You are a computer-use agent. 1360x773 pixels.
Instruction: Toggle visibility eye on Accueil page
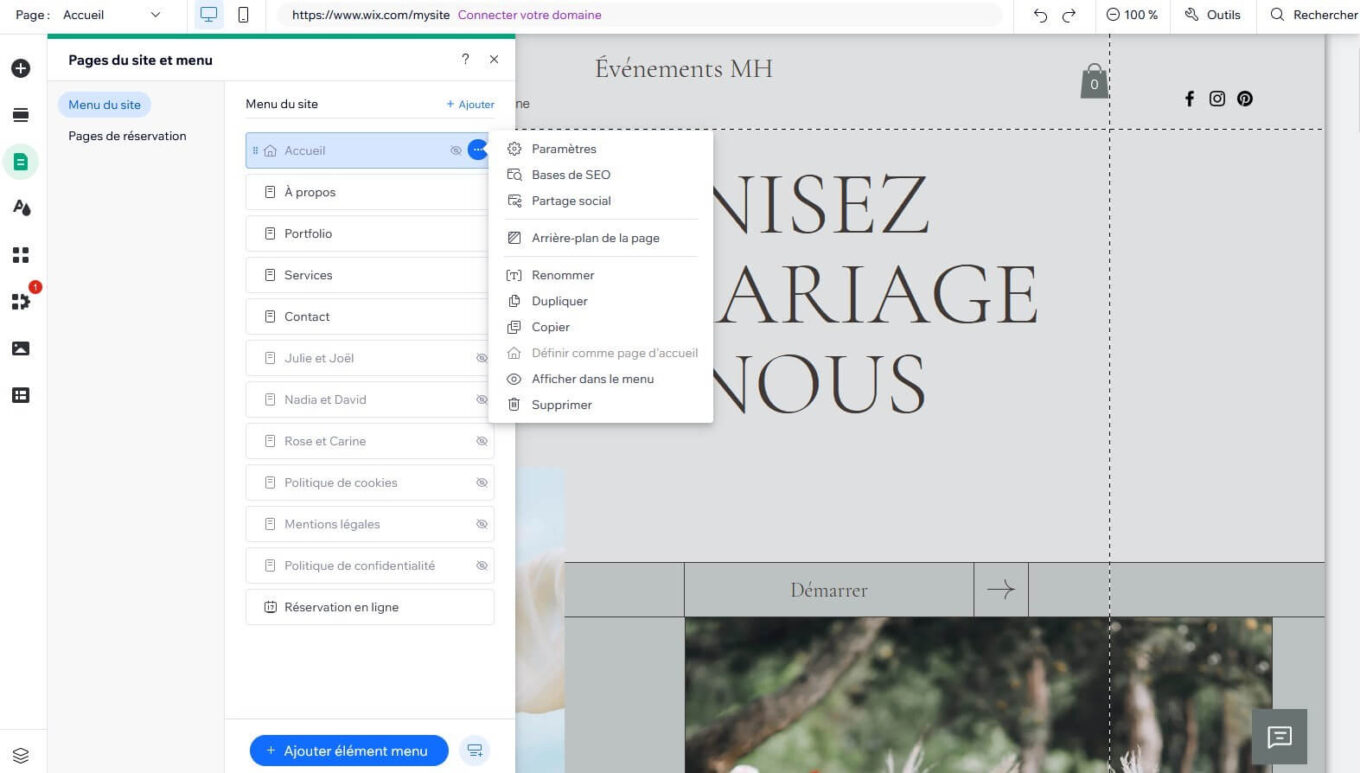click(x=456, y=151)
